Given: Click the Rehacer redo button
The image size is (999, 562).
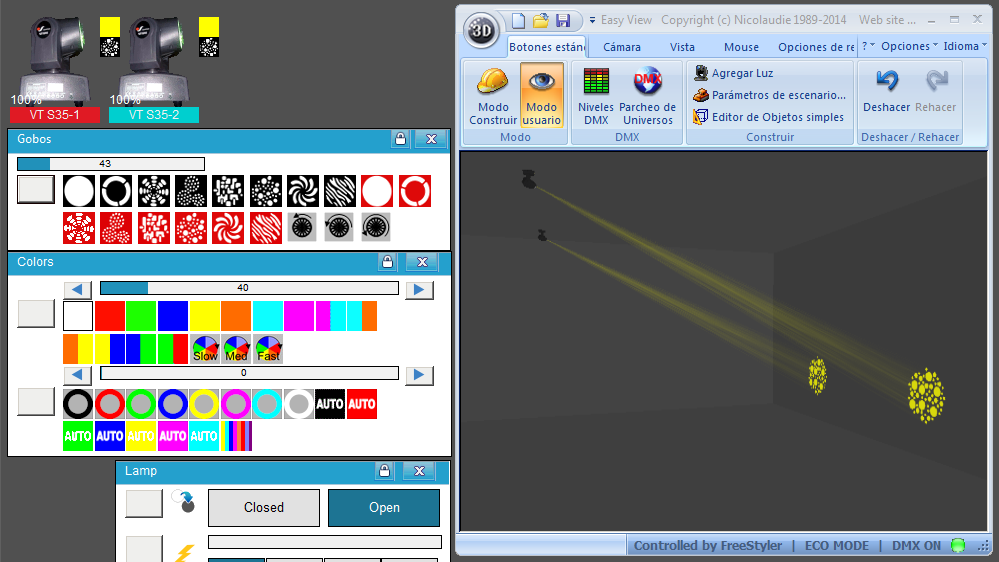Looking at the screenshot, I should (x=935, y=90).
